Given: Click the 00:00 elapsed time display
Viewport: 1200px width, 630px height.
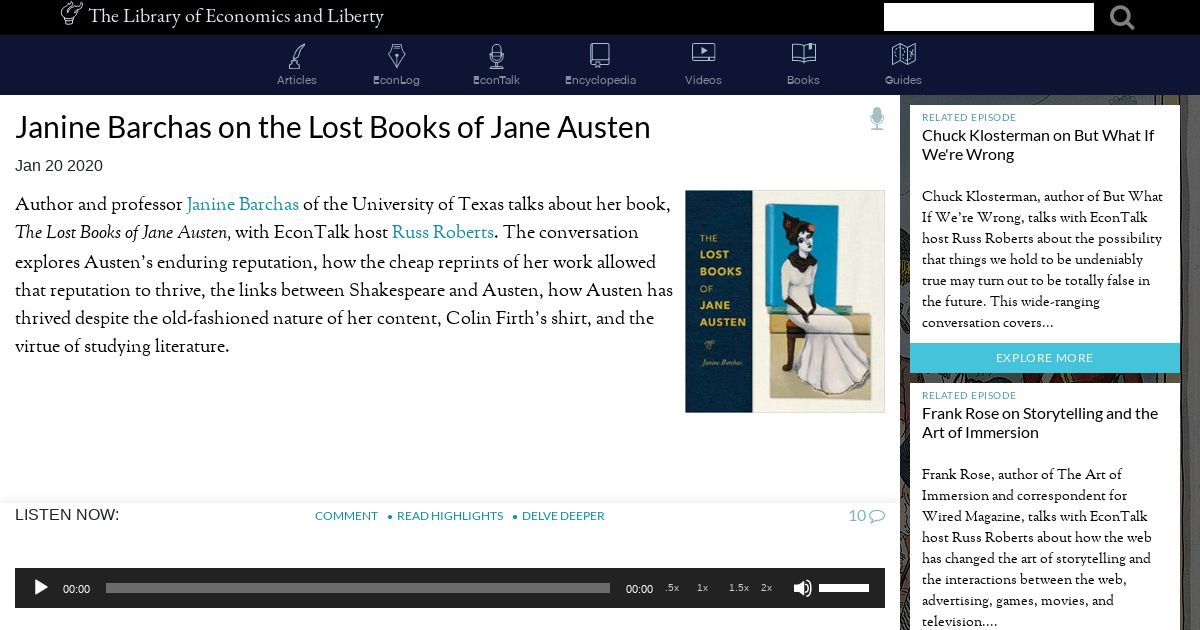Looking at the screenshot, I should [77, 589].
